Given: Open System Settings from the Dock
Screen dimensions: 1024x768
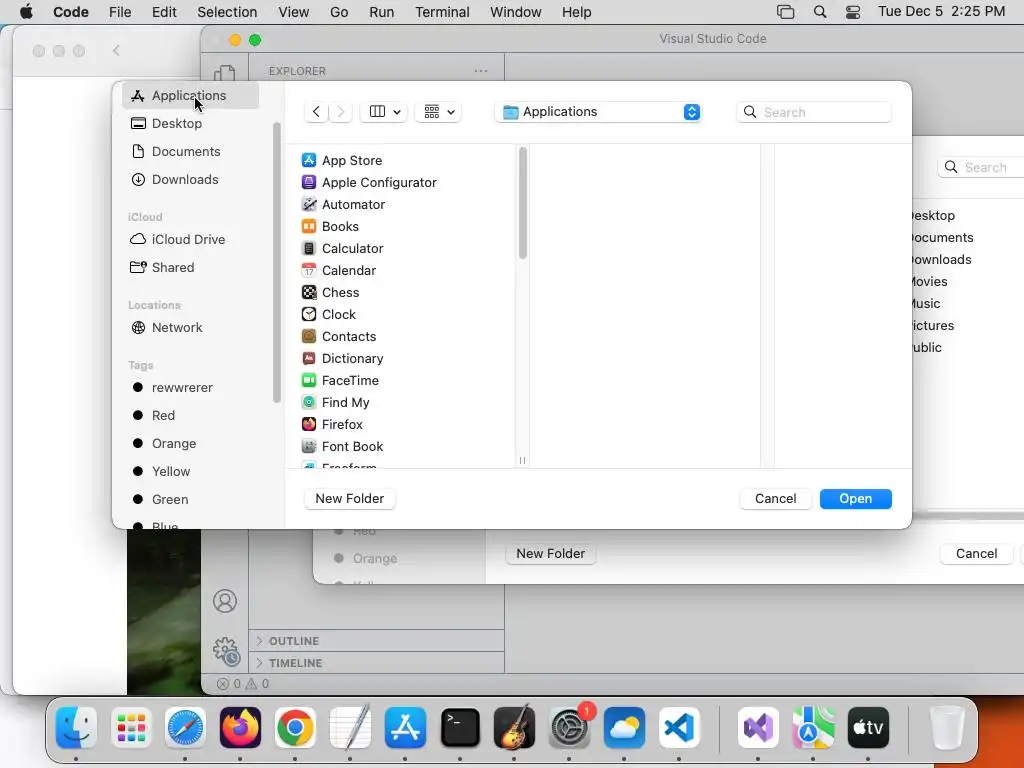Looking at the screenshot, I should pos(569,728).
